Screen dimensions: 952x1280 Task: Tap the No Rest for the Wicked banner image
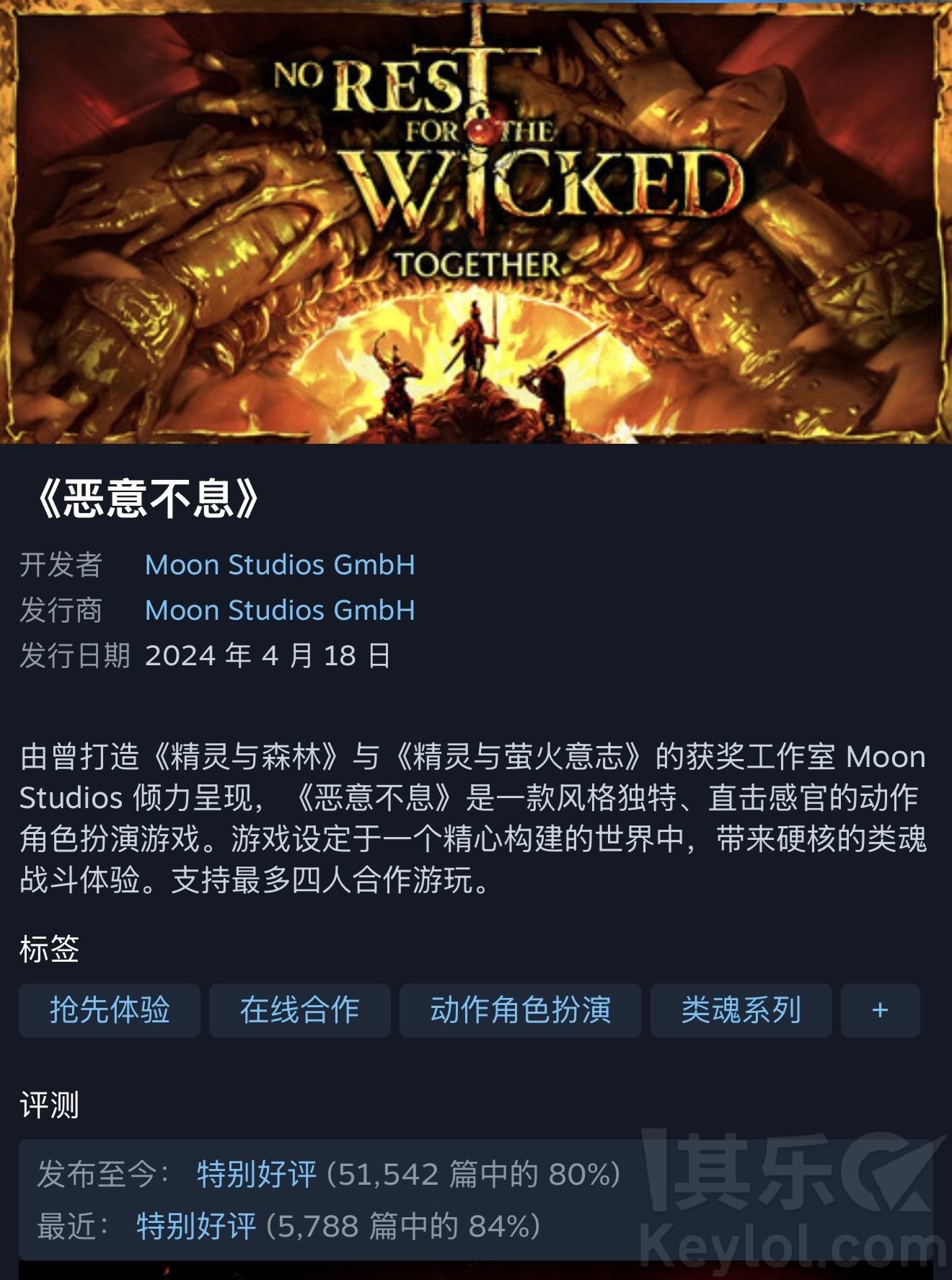point(476,222)
